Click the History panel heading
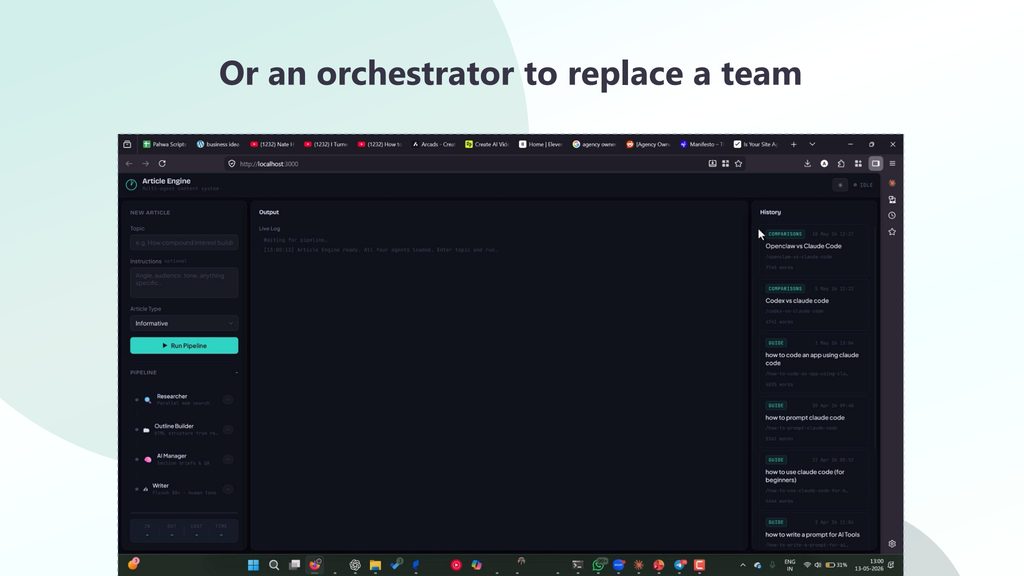This screenshot has height=576, width=1024. 770,212
